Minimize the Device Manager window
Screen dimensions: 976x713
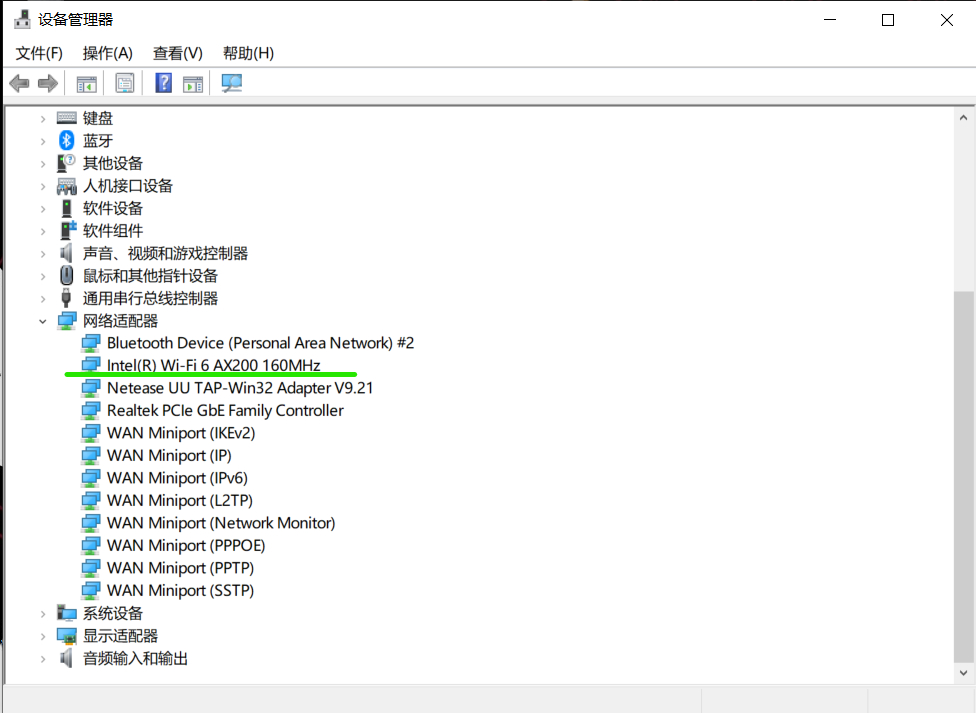[x=830, y=20]
